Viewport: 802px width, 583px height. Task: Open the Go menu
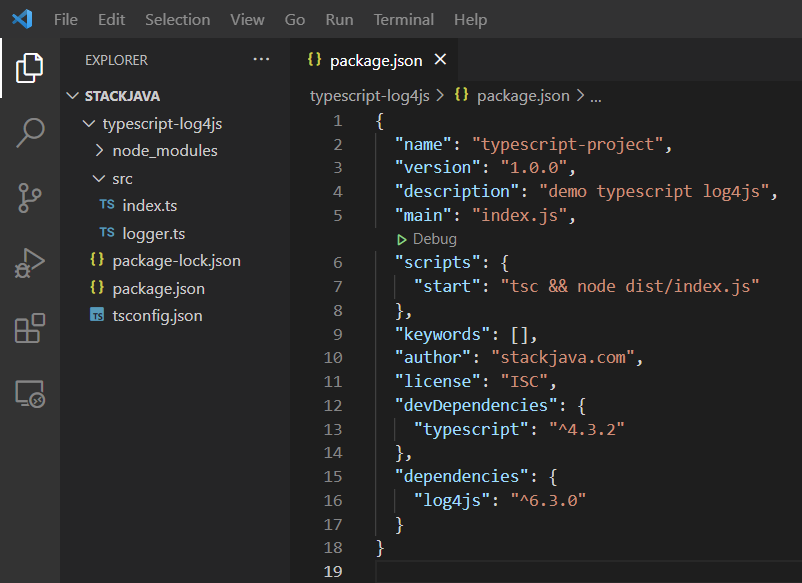(295, 19)
